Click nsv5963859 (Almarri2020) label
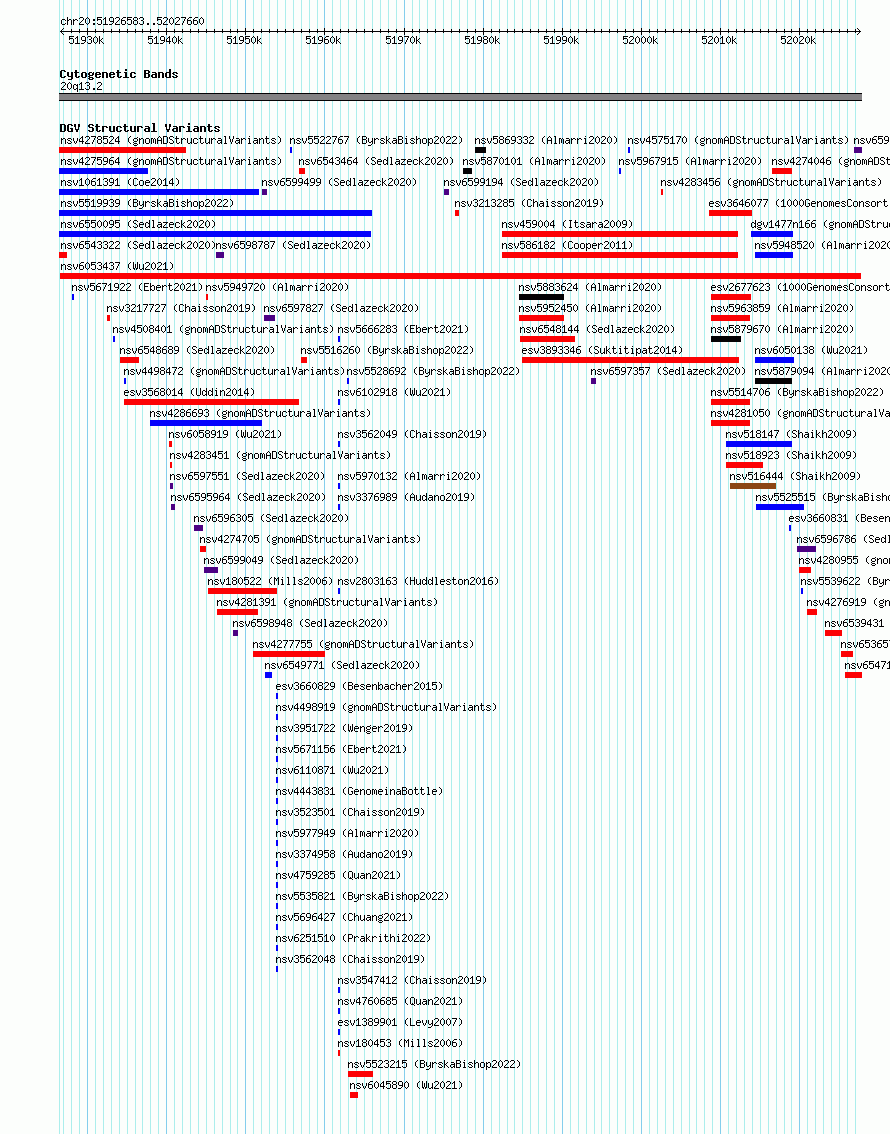This screenshot has width=890, height=1134. pyautogui.click(x=782, y=308)
